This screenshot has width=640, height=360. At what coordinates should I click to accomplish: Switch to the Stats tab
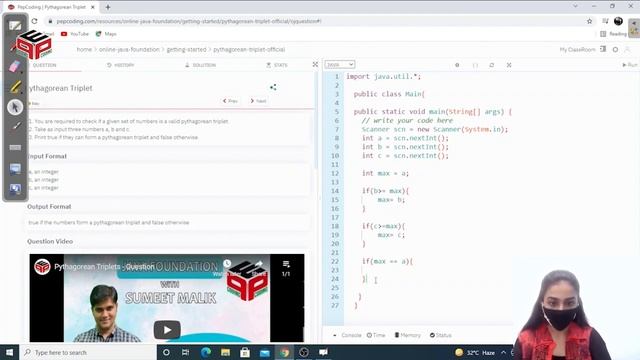tap(277, 65)
